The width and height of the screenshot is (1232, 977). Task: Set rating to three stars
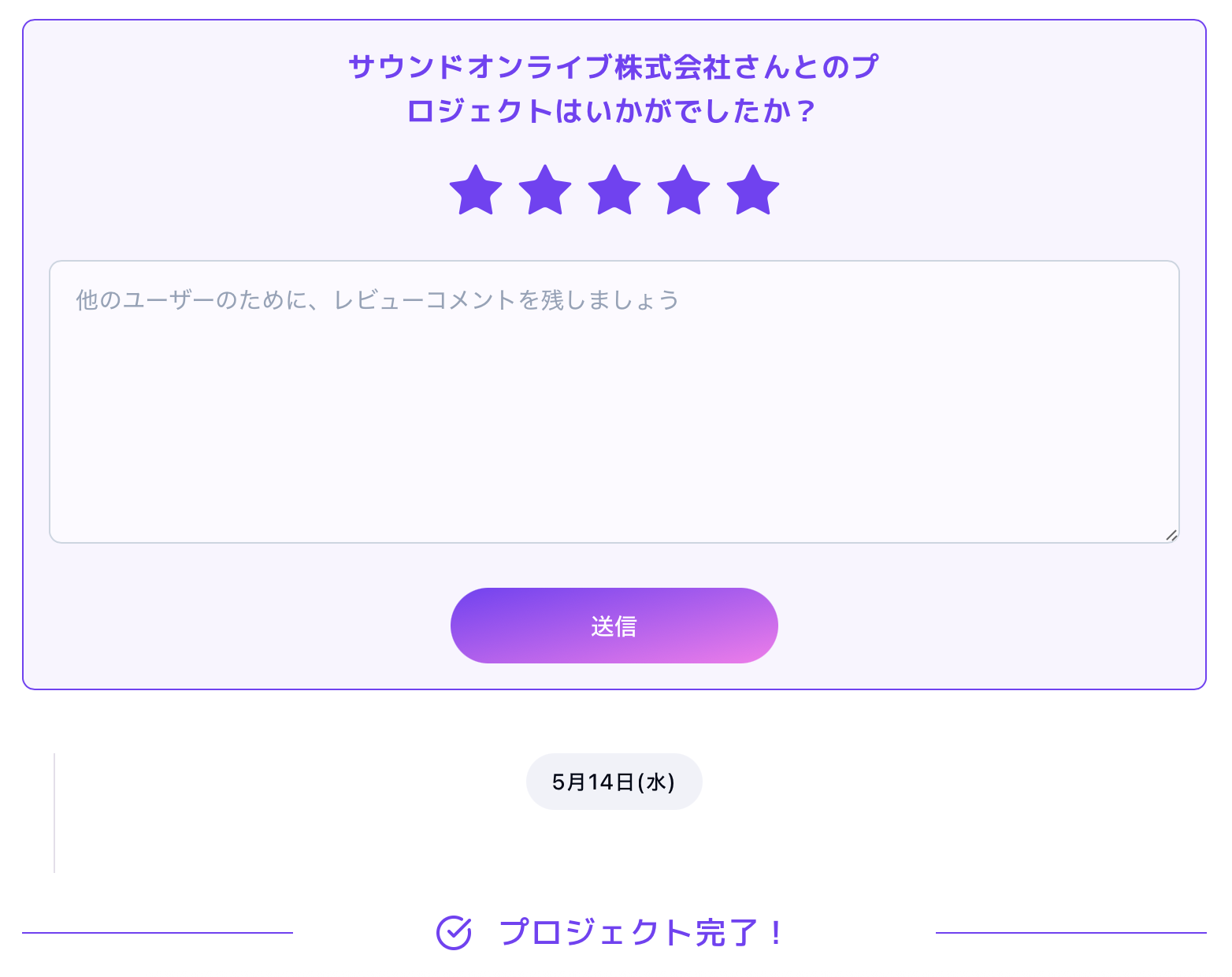pyautogui.click(x=614, y=191)
